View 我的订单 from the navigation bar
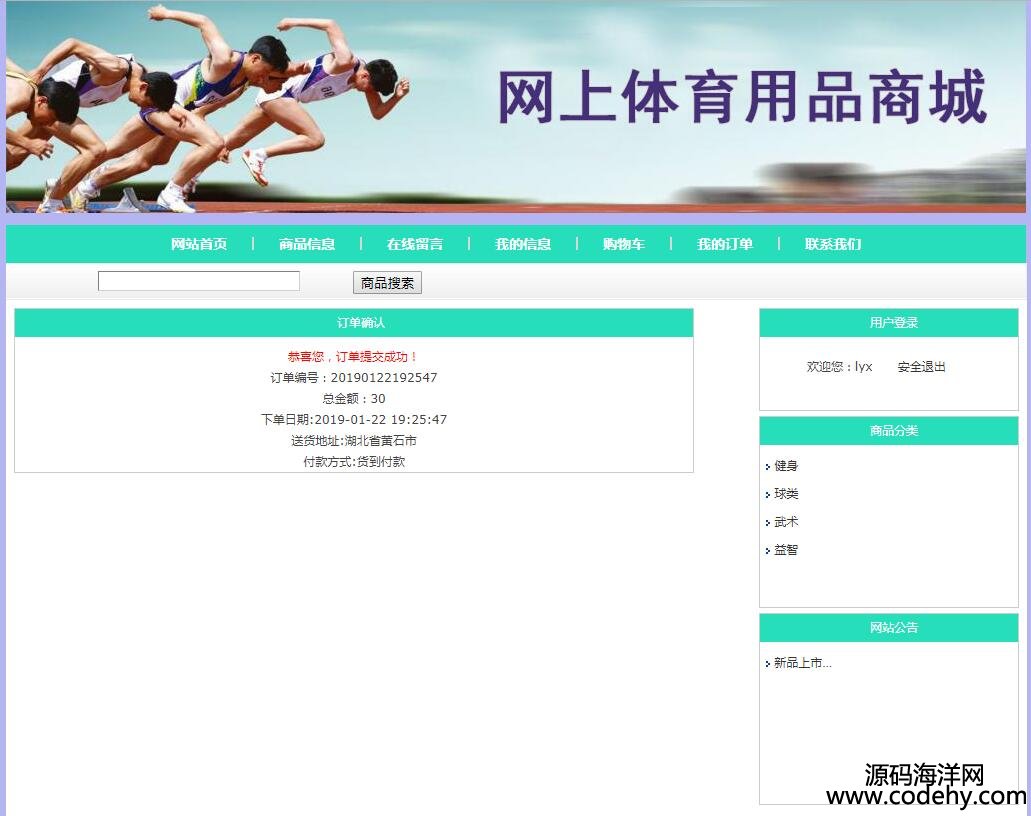Screen dimensions: 1031x816 (x=725, y=244)
